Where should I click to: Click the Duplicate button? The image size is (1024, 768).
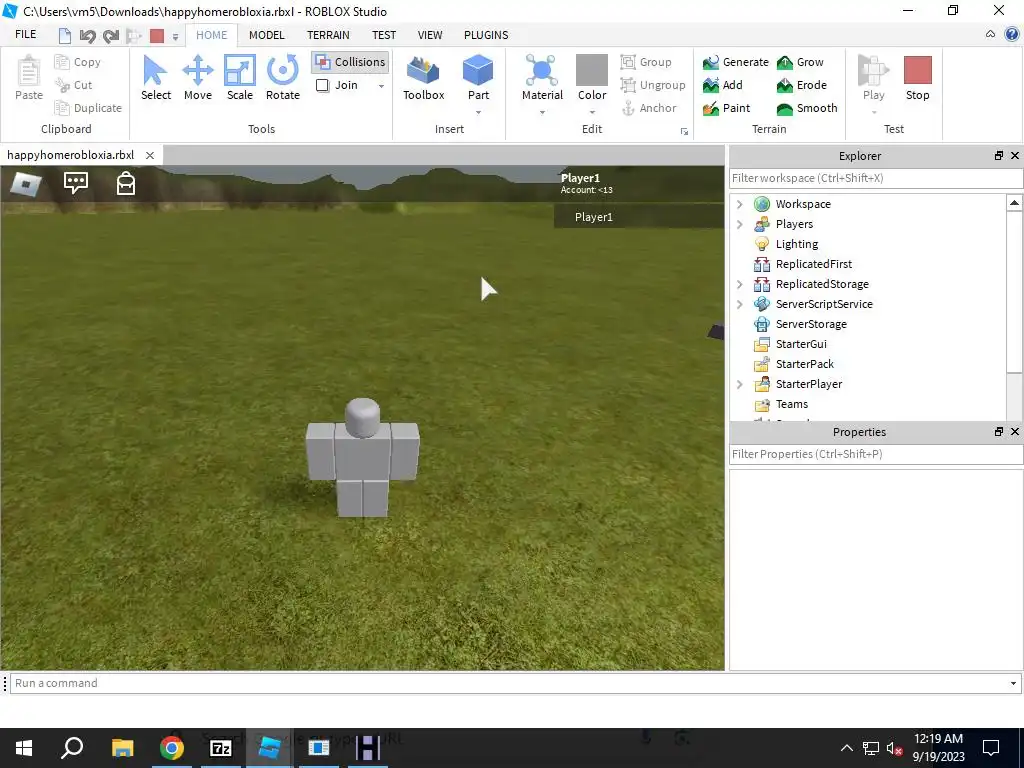coord(88,108)
